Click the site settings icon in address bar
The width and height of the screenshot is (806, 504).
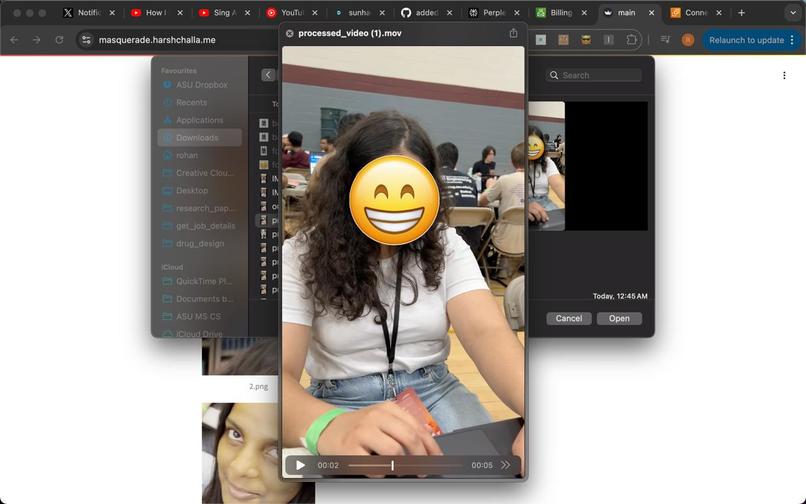86,40
